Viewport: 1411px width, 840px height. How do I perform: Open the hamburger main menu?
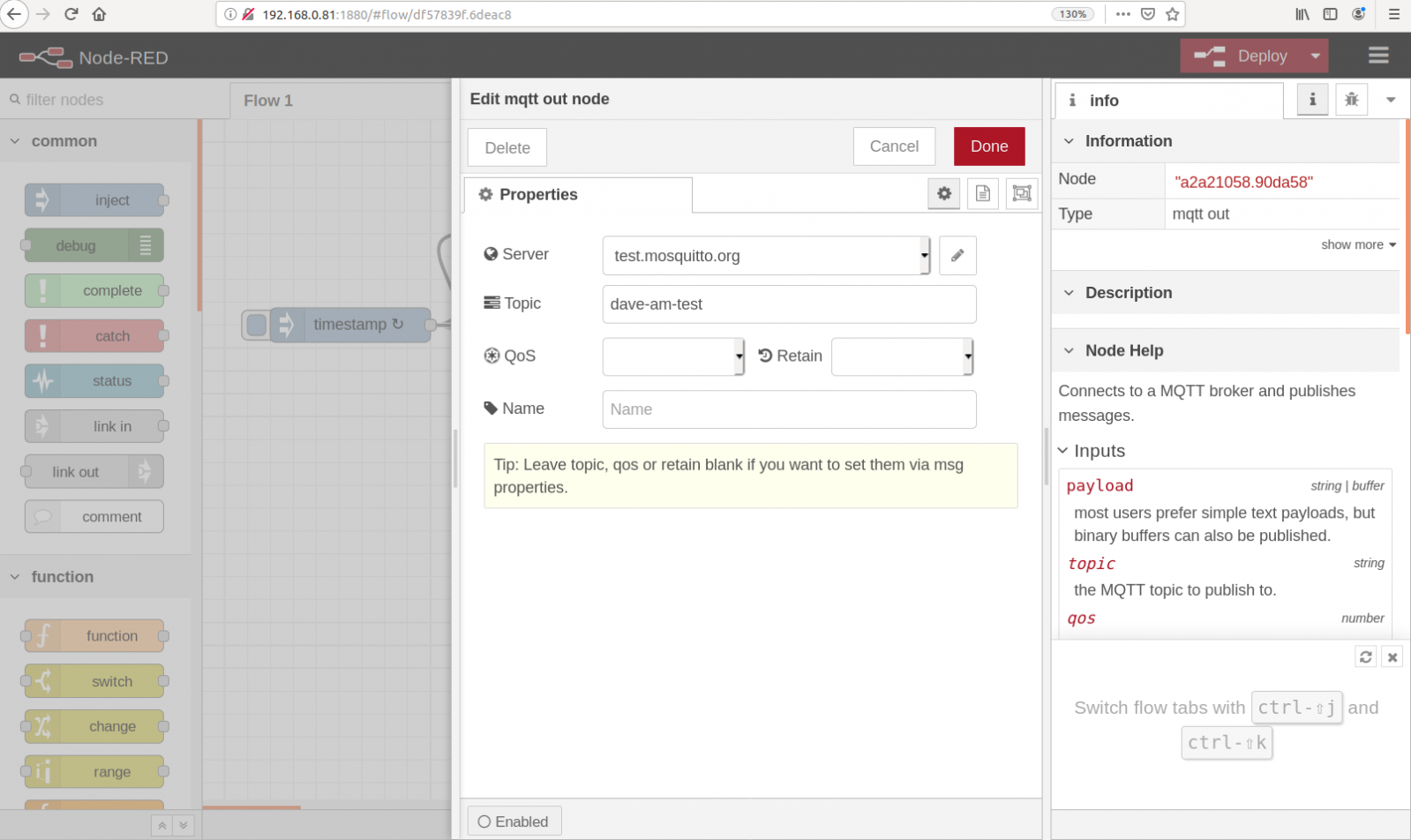pos(1378,56)
